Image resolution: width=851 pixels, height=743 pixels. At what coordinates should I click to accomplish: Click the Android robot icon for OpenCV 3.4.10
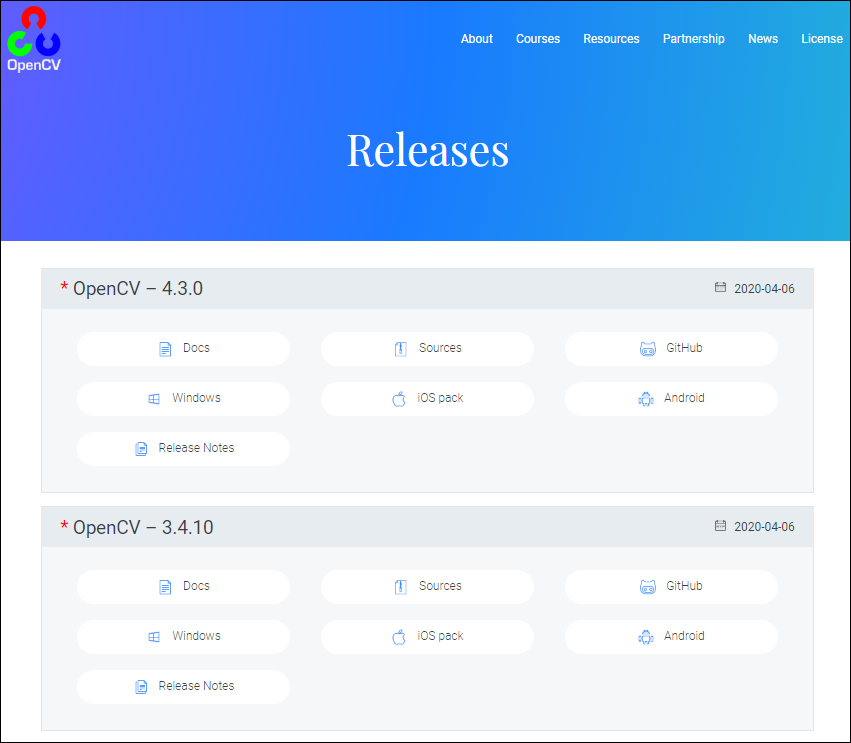coord(646,637)
